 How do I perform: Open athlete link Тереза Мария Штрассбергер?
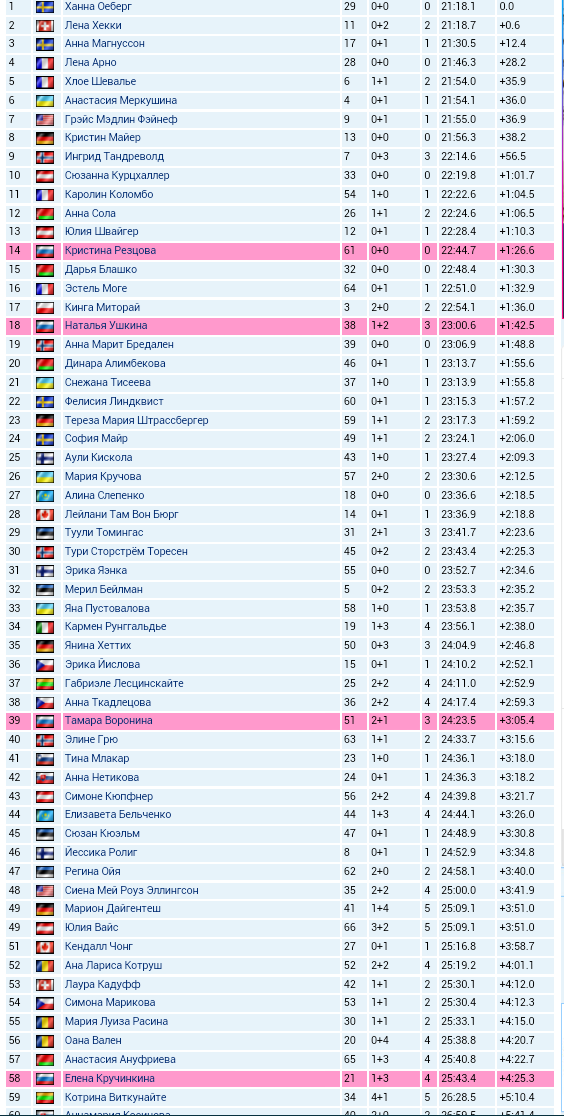(136, 420)
